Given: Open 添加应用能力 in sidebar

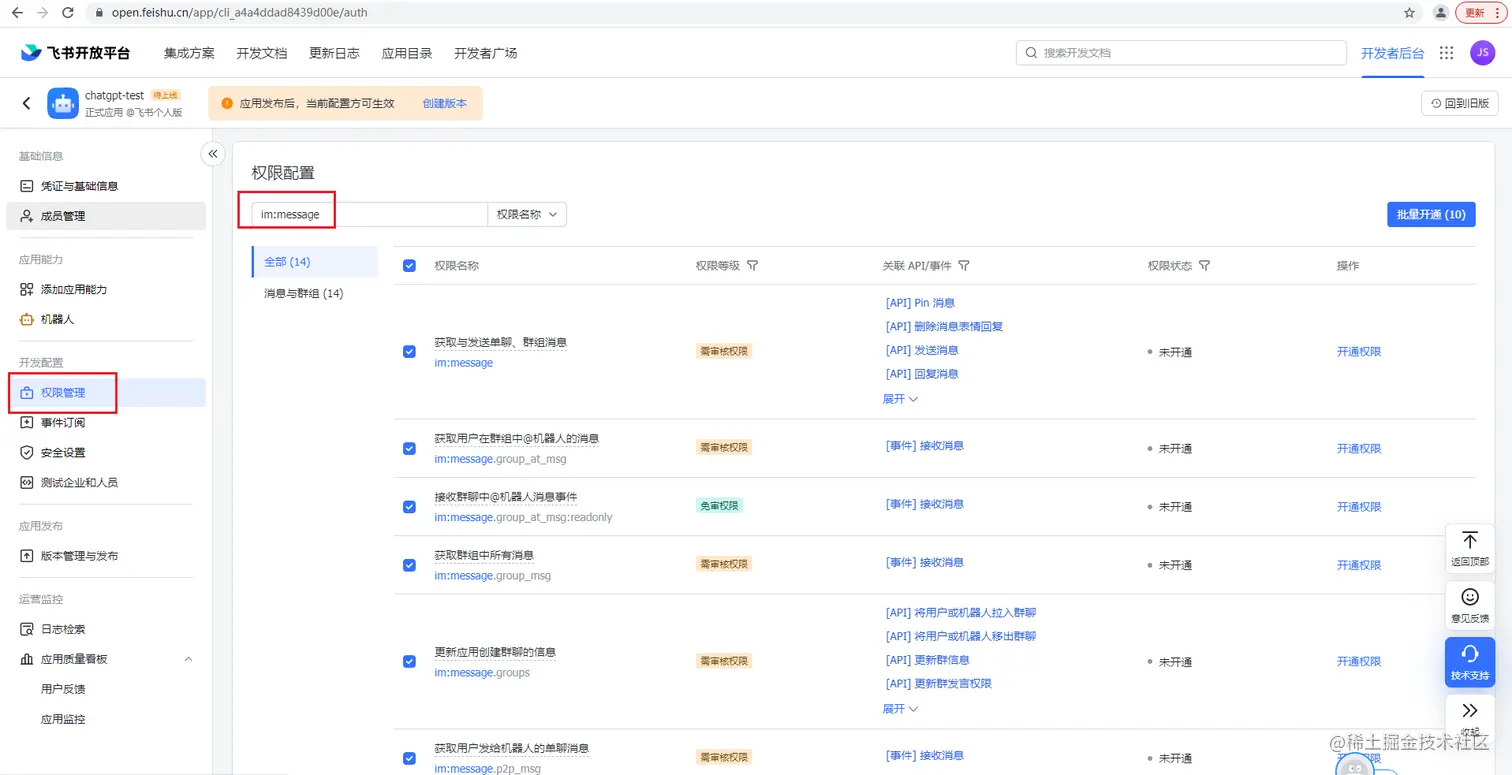Looking at the screenshot, I should click(106, 289).
